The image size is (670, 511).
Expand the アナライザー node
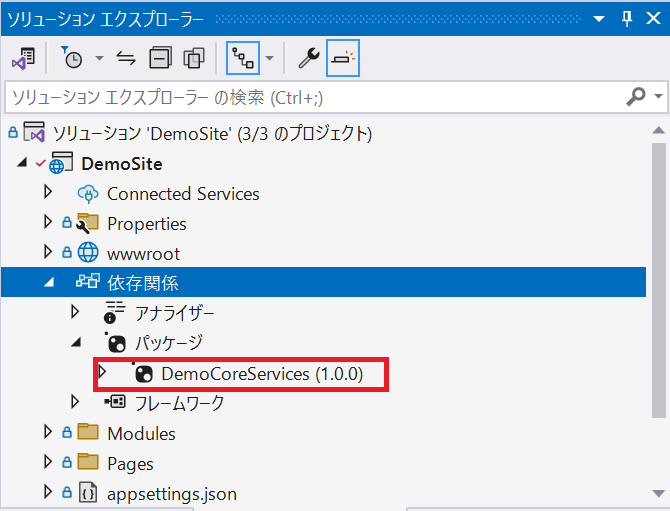click(x=75, y=312)
